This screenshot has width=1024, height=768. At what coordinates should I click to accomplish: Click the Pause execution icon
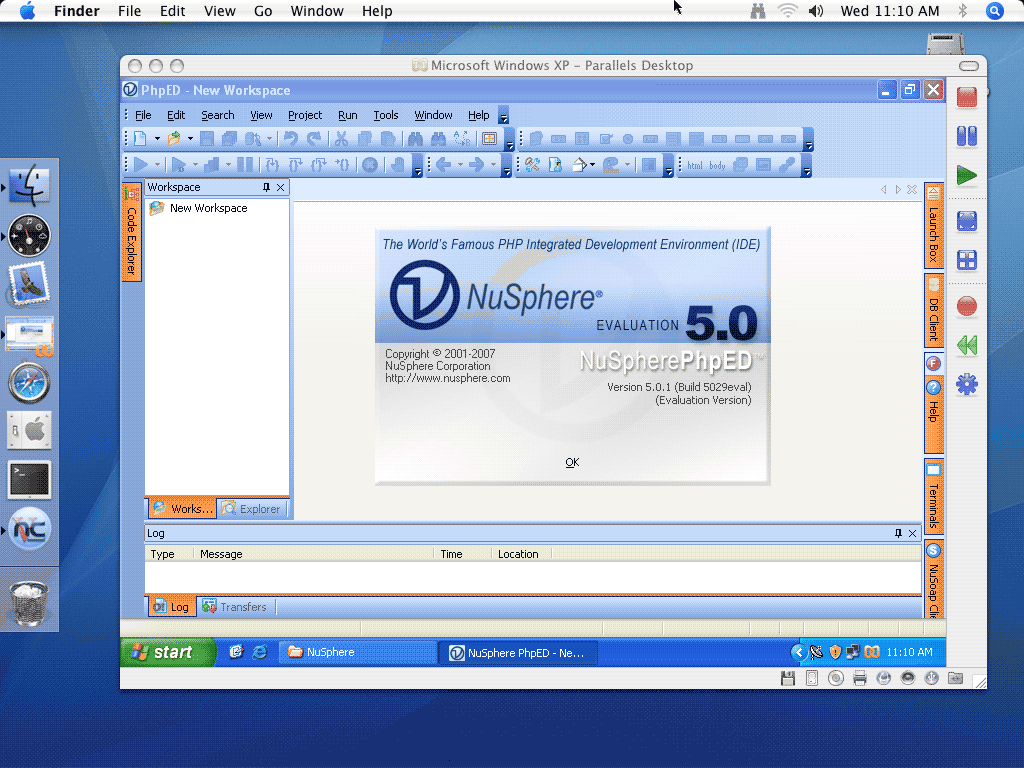245,165
